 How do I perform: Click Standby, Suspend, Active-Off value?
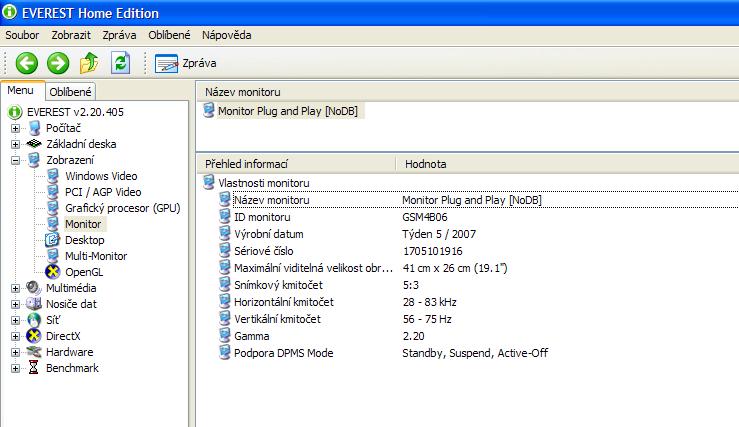[475, 353]
